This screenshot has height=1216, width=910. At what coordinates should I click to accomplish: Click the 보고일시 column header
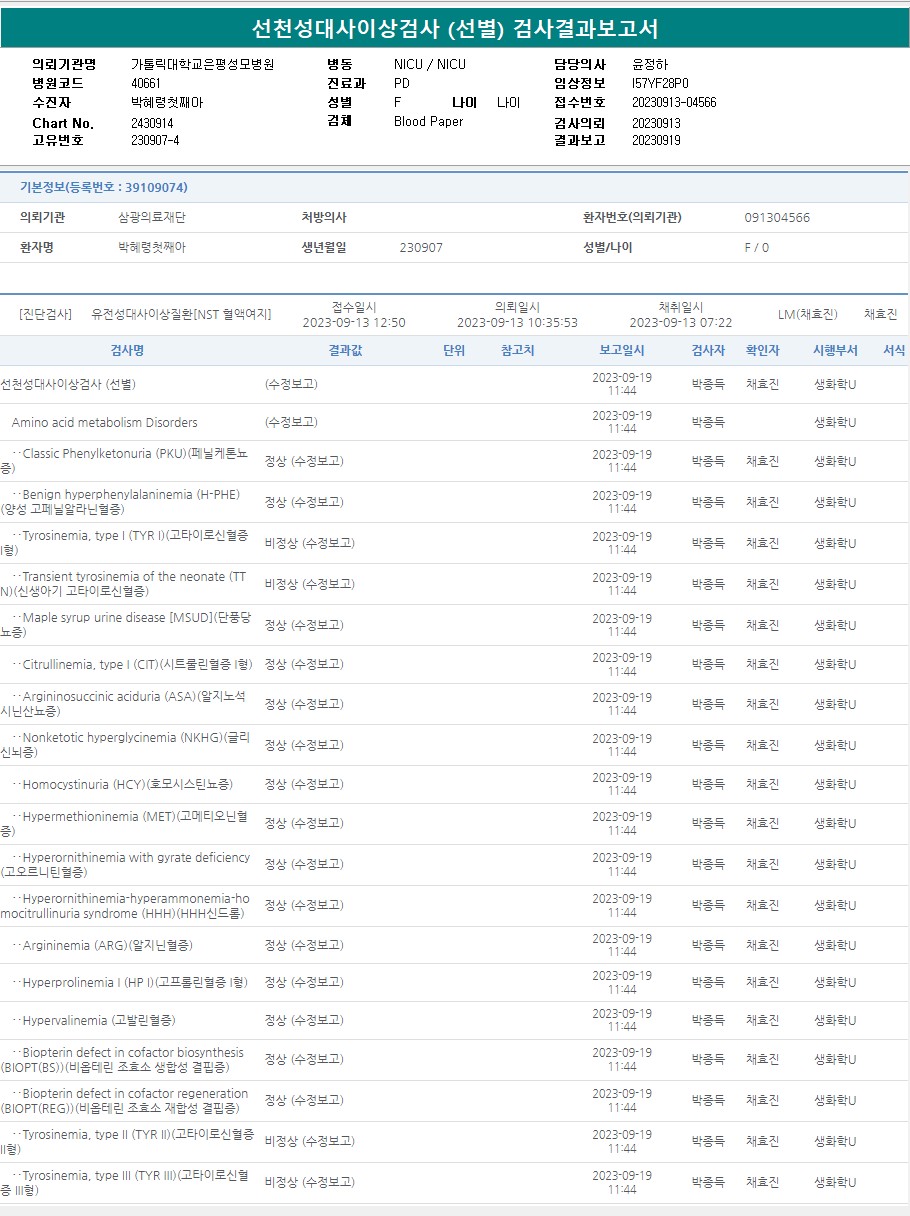[x=621, y=351]
